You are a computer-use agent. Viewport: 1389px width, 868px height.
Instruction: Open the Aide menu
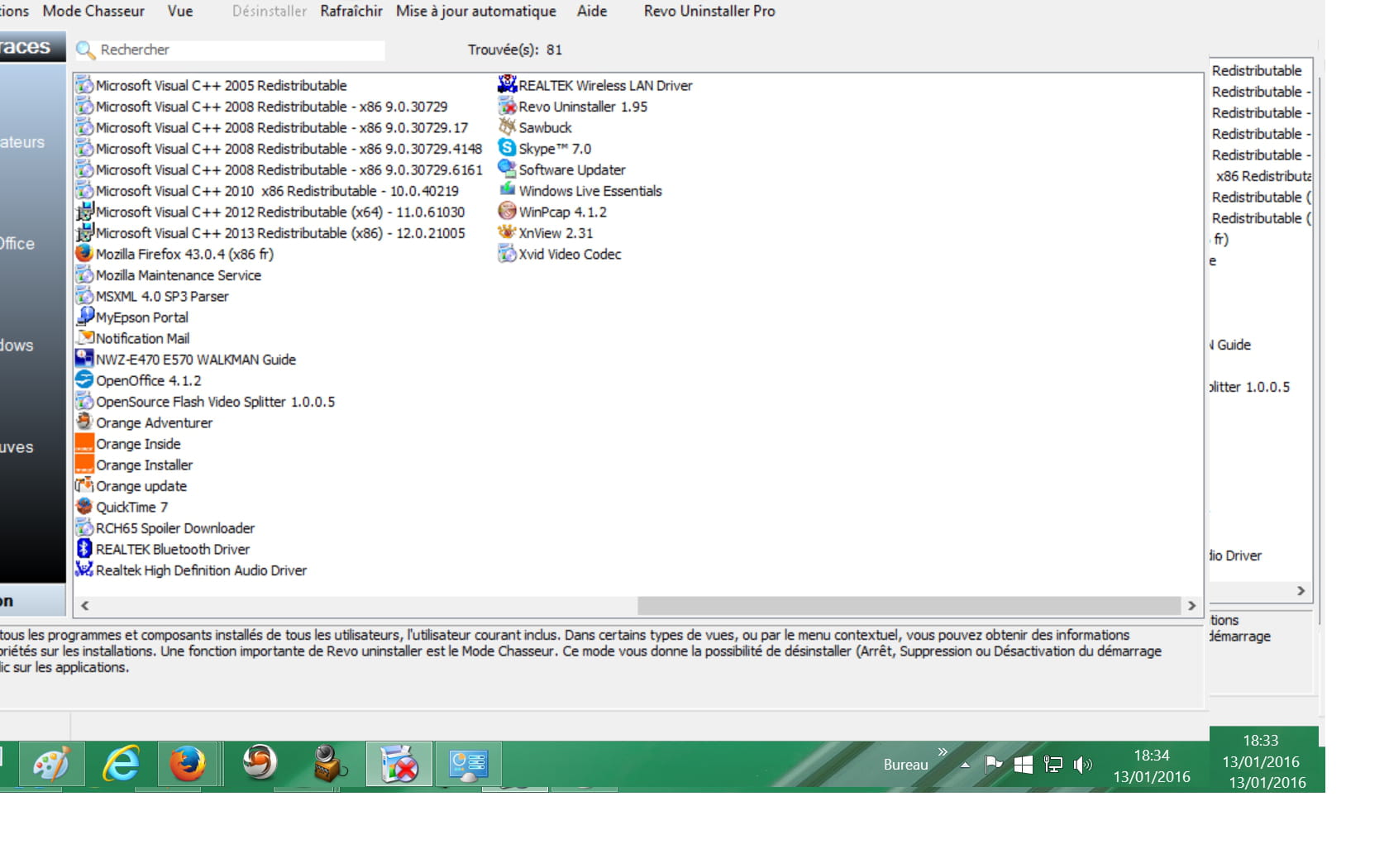pyautogui.click(x=592, y=11)
